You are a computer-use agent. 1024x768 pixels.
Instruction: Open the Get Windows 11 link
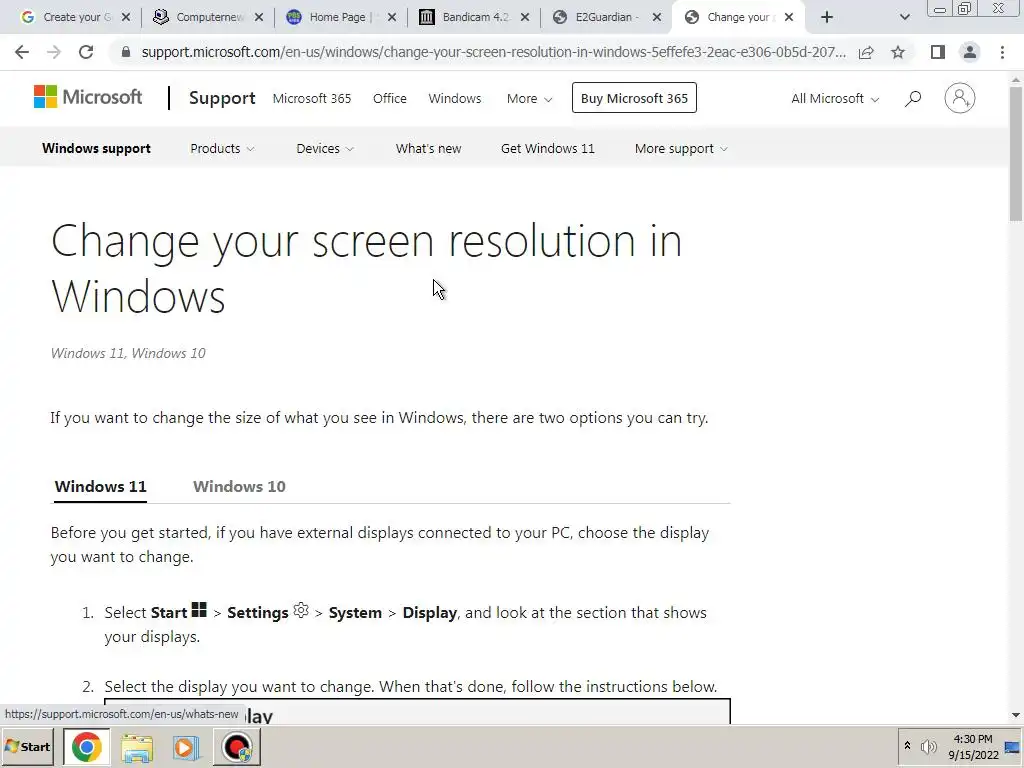[548, 149]
